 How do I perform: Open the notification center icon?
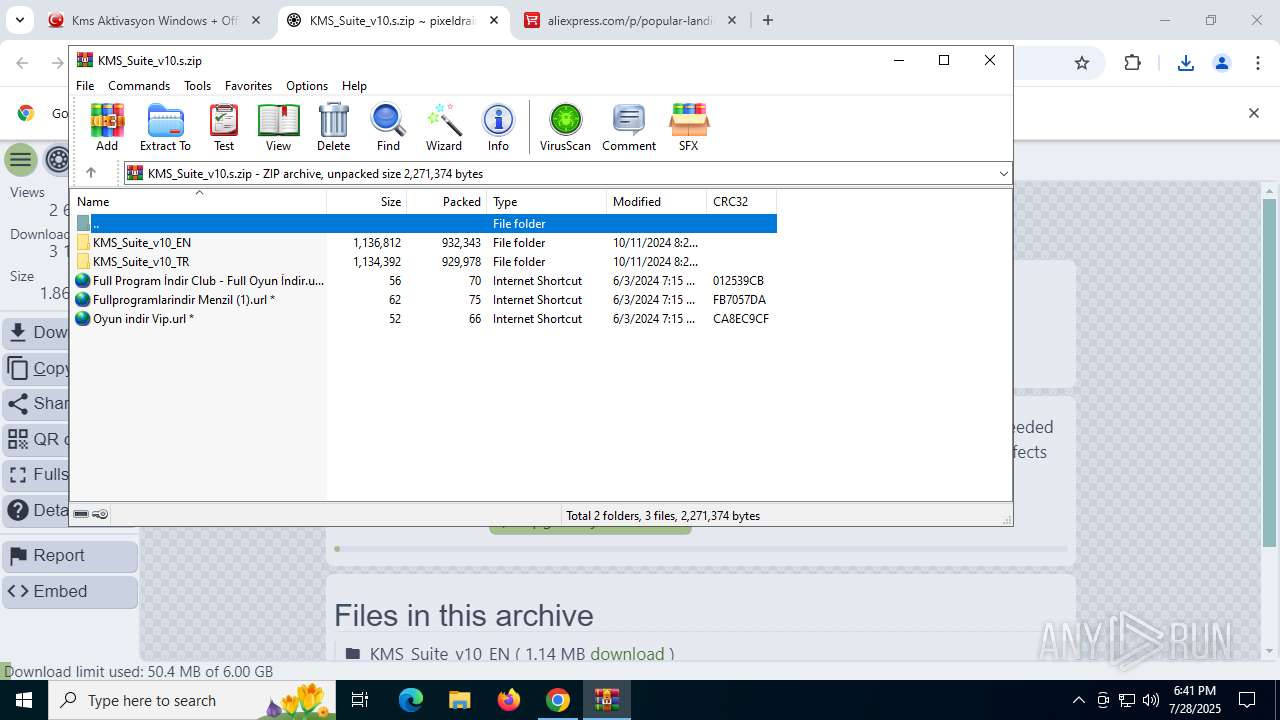click(x=1247, y=700)
